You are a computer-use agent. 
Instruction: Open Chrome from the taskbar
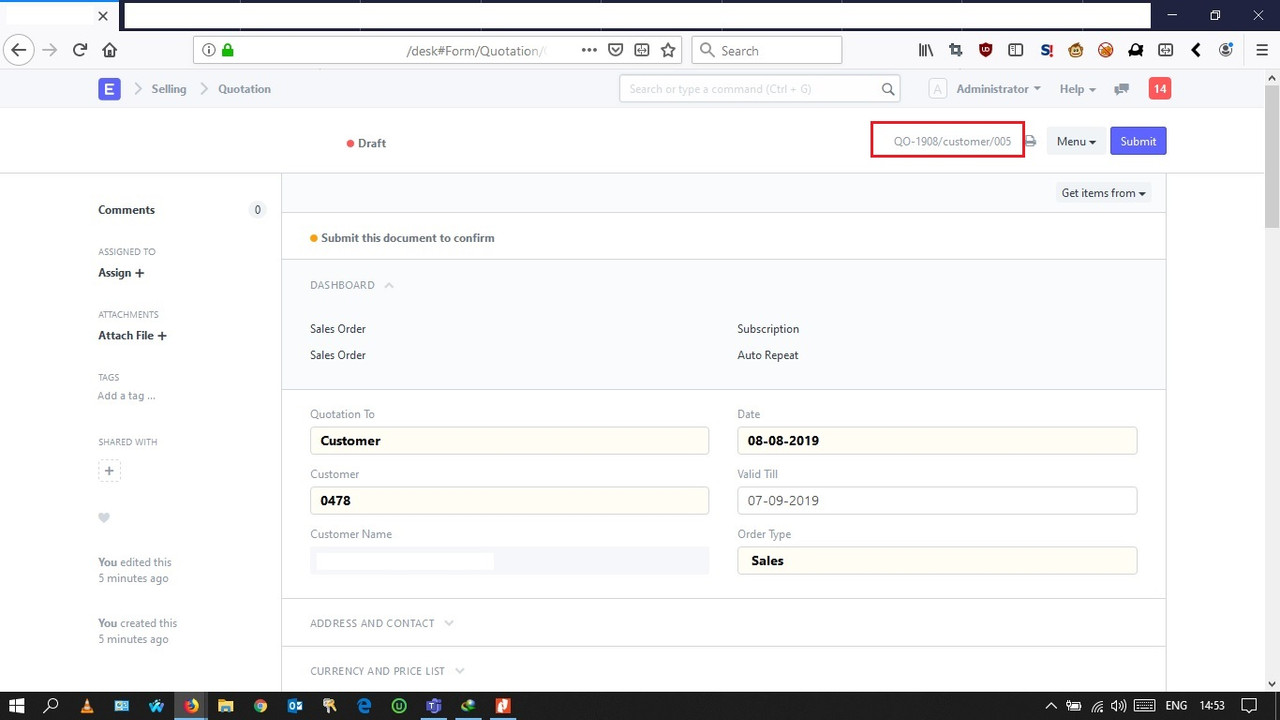pyautogui.click(x=260, y=705)
